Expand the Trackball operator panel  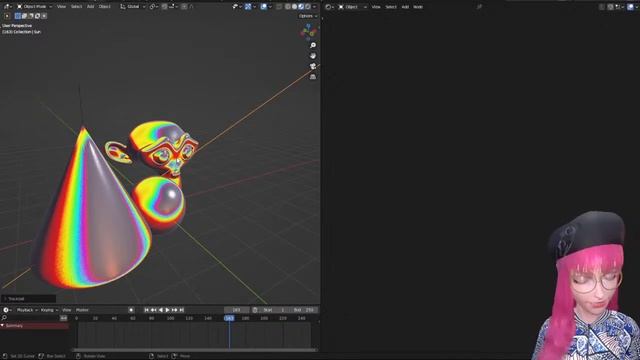tap(28, 299)
